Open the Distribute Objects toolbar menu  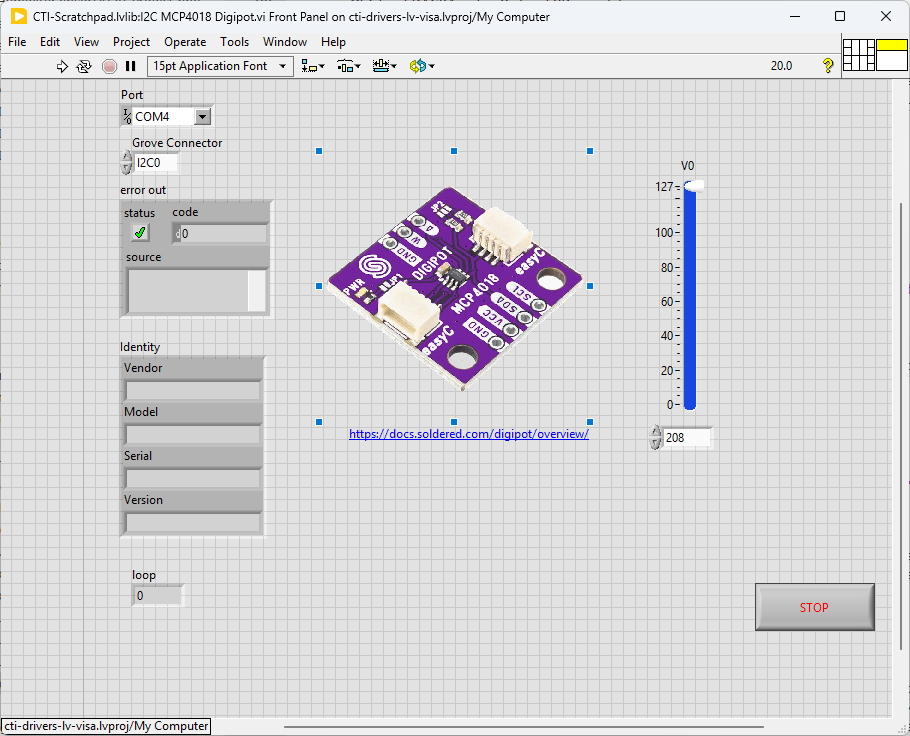[x=349, y=66]
